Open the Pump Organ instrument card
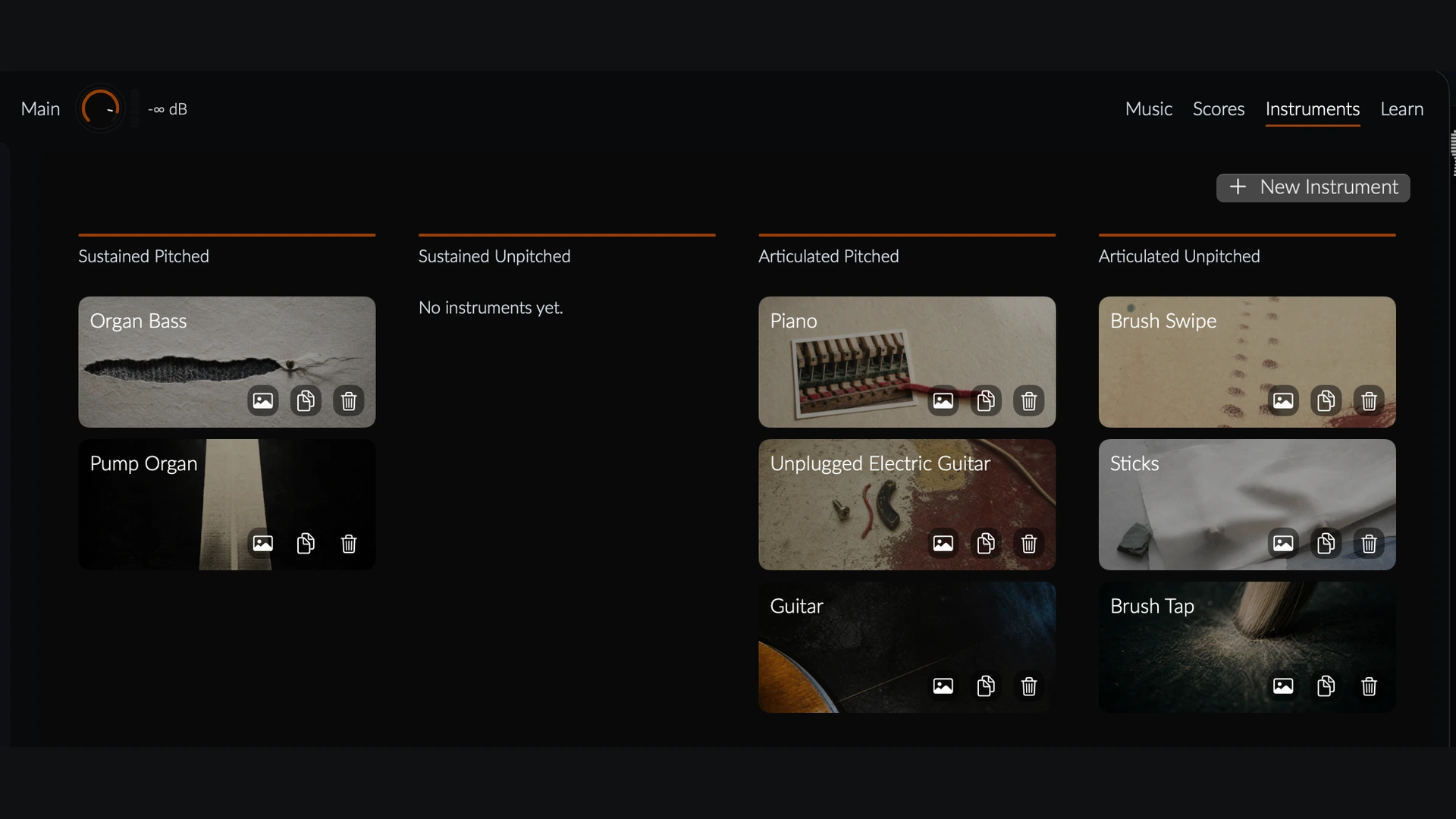 (x=227, y=504)
